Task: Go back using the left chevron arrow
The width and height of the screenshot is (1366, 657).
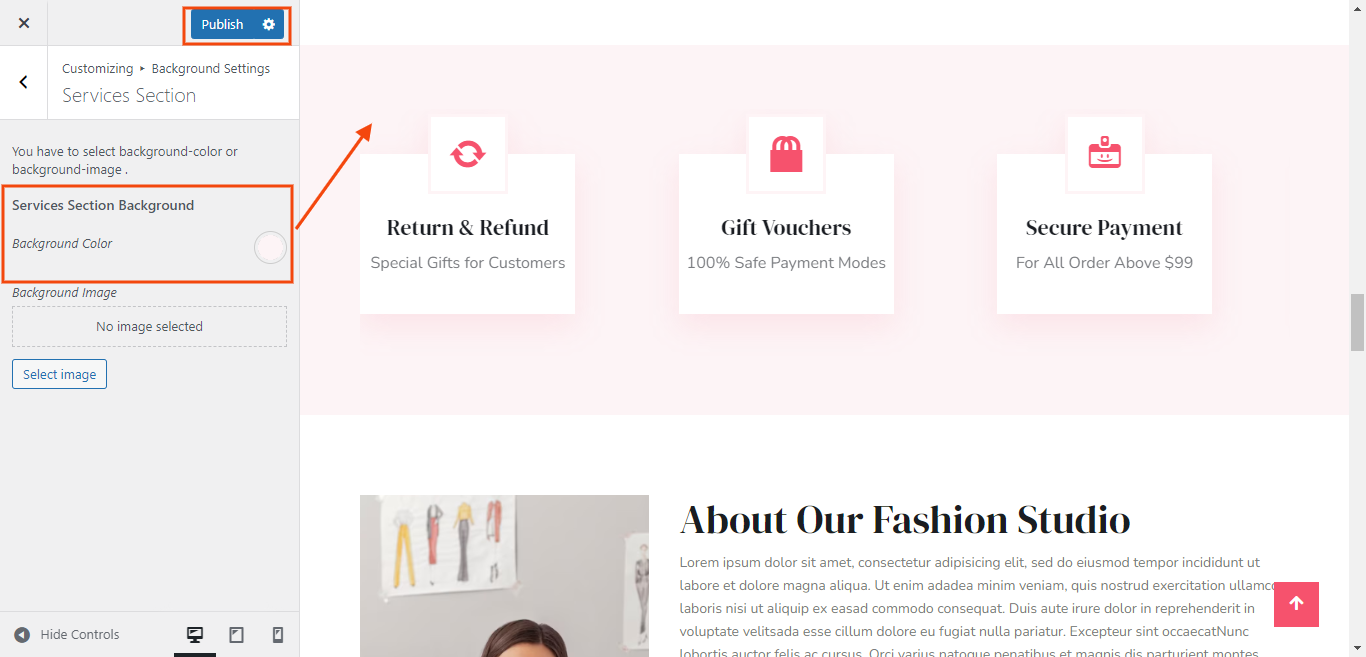Action: click(x=24, y=82)
